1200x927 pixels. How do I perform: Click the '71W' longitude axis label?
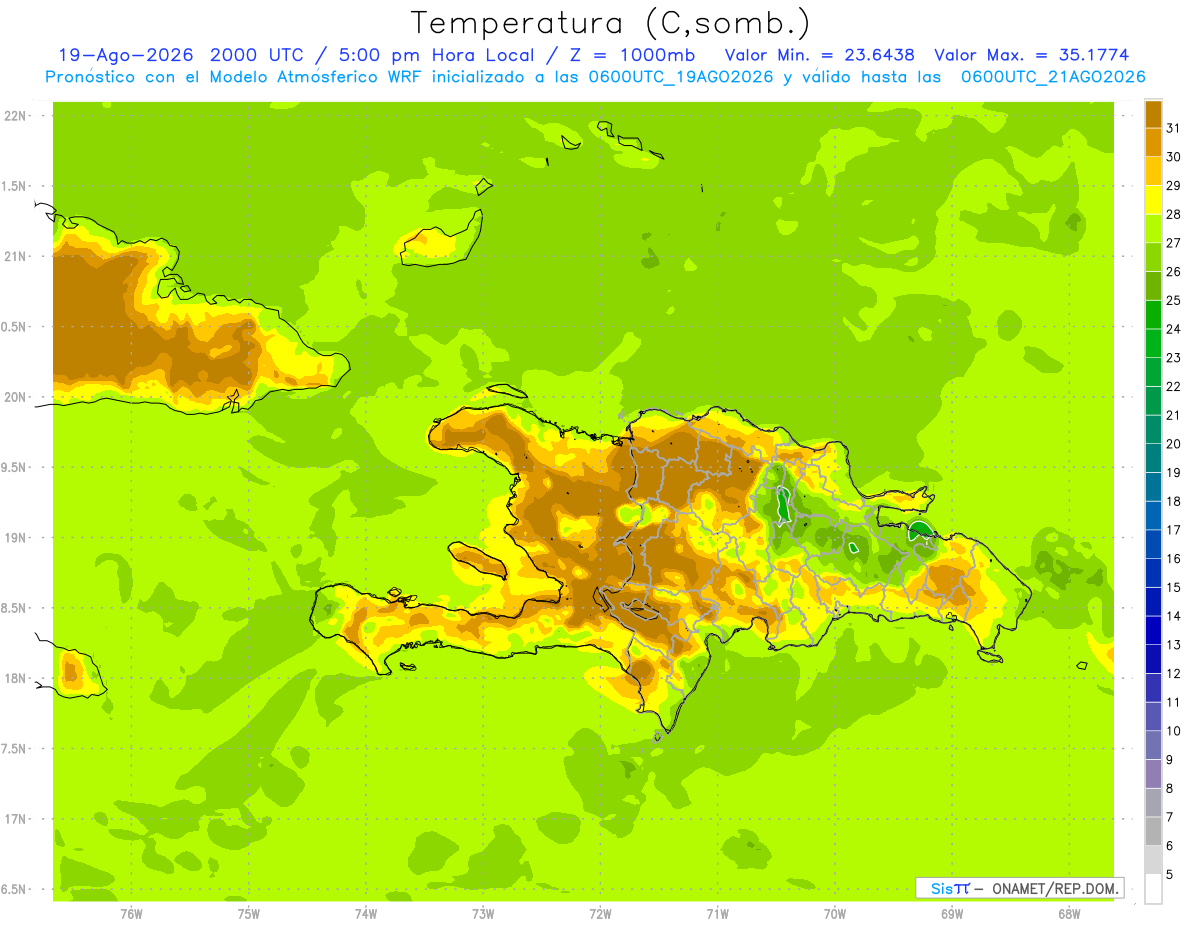717,914
